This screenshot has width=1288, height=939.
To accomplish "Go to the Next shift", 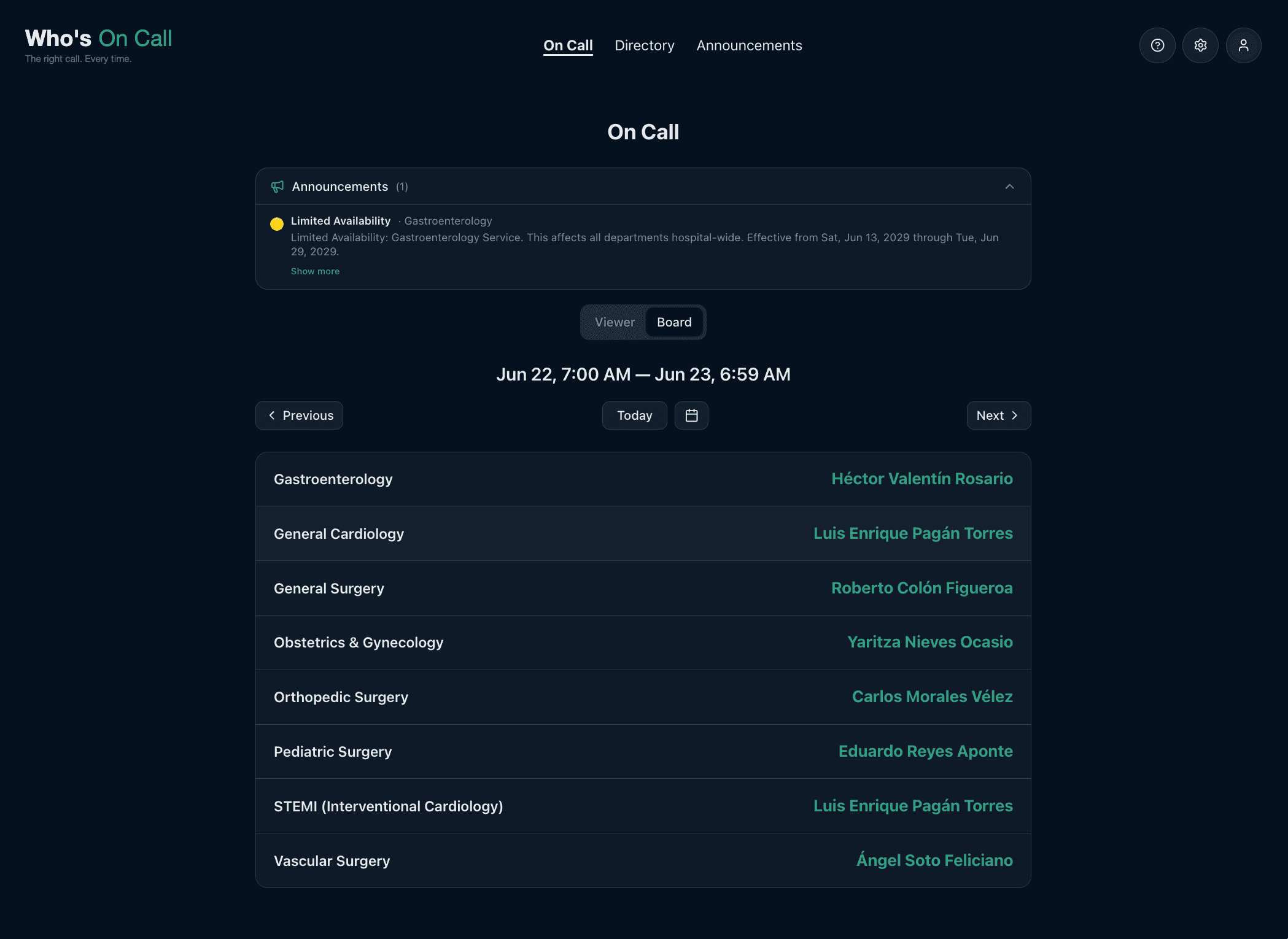I will (998, 415).
